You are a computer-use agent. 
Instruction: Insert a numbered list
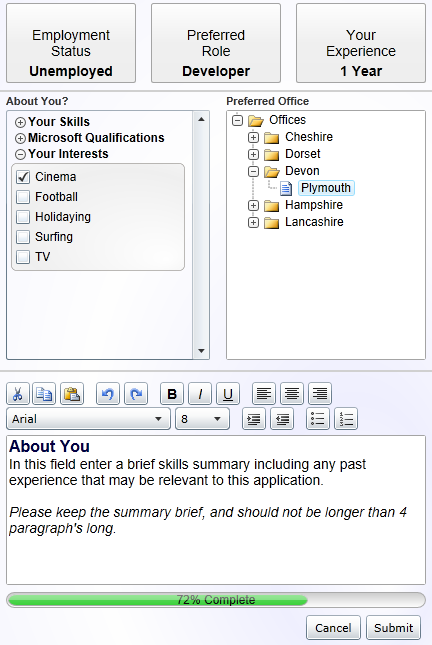(x=346, y=419)
